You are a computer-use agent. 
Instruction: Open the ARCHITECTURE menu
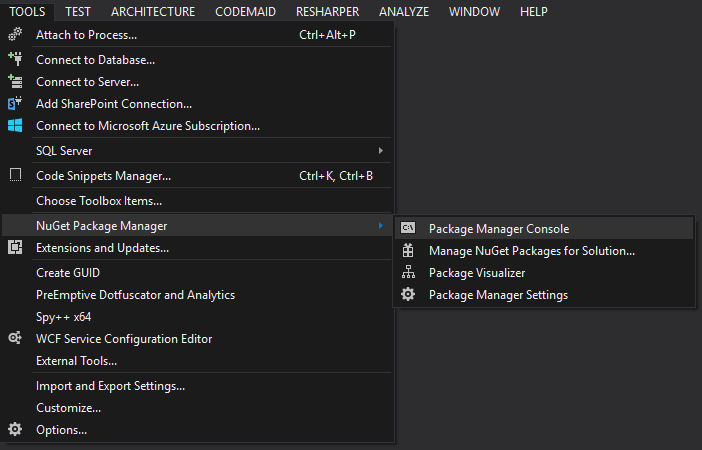pos(153,11)
